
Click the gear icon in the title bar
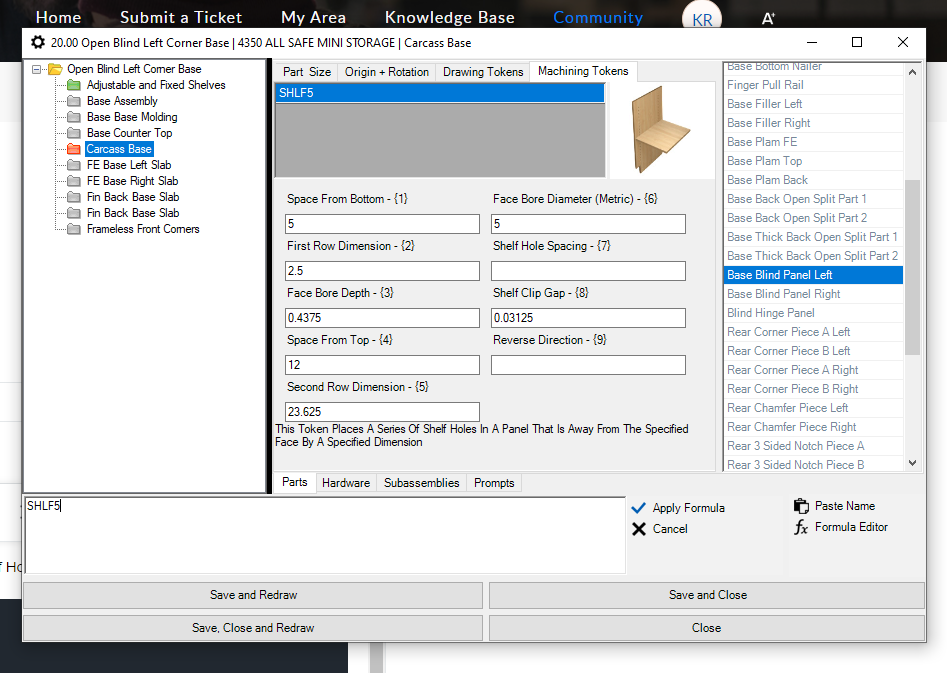(x=37, y=42)
